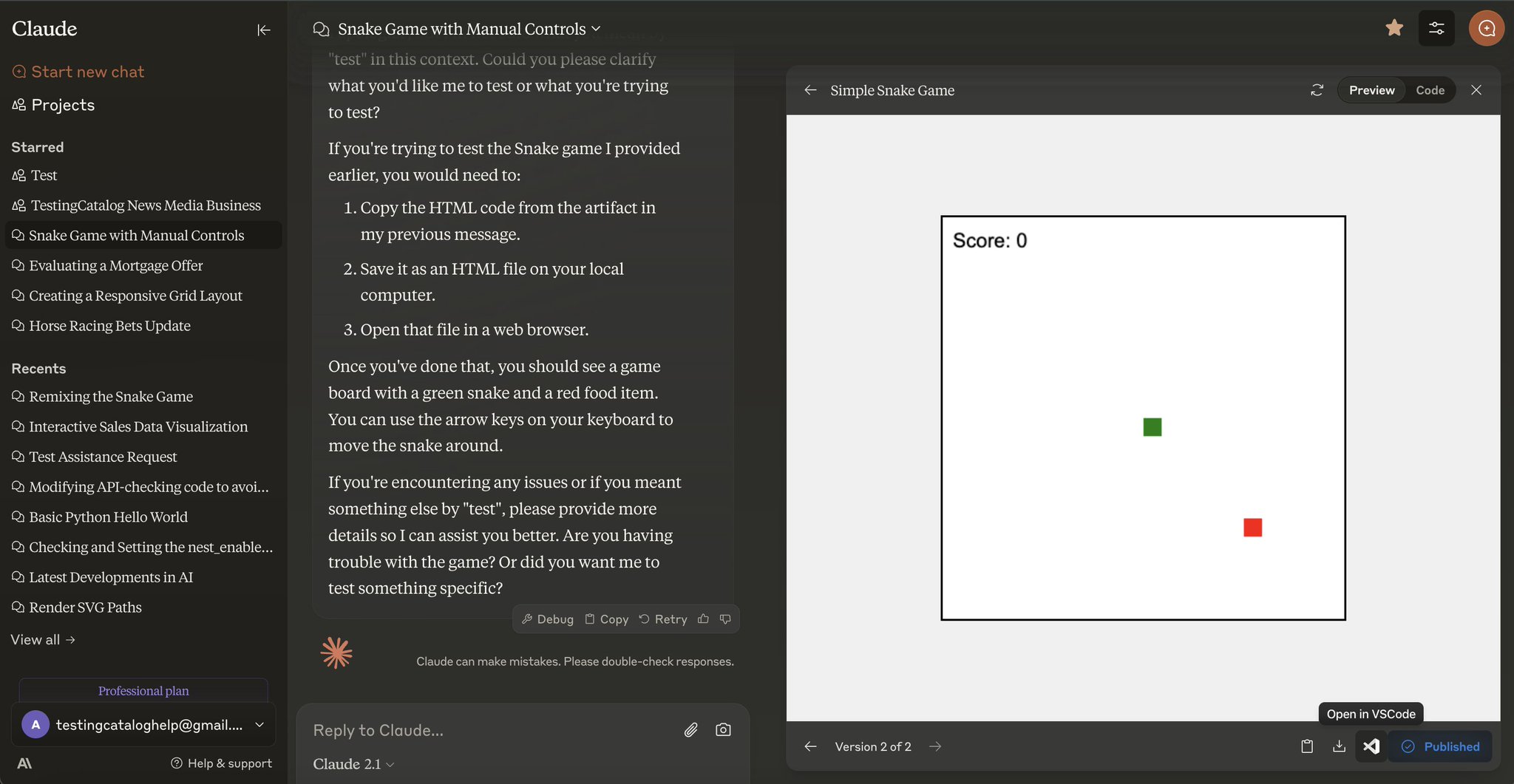The image size is (1514, 784).
Task: Open artifact in VSCode icon
Action: pos(1371,746)
